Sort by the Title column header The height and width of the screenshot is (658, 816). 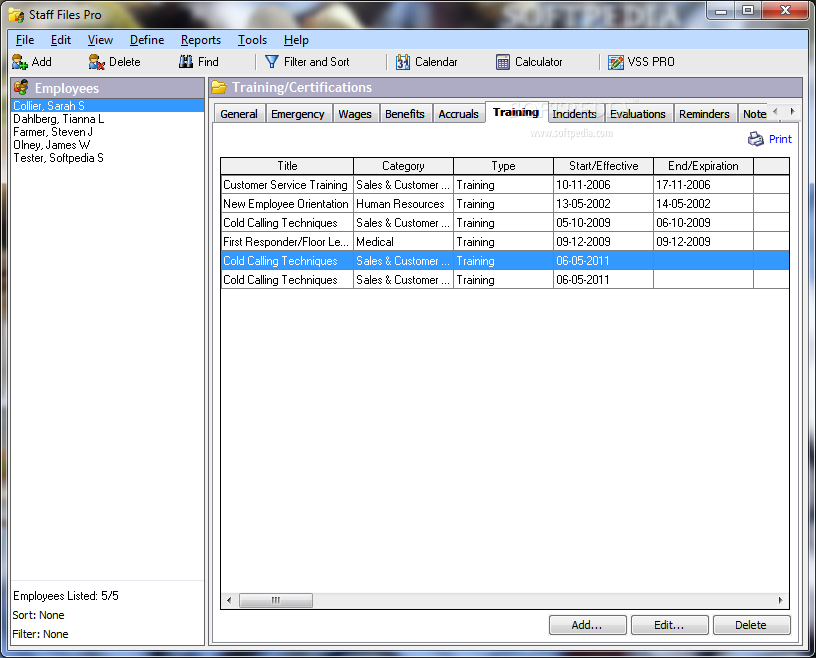coord(287,166)
